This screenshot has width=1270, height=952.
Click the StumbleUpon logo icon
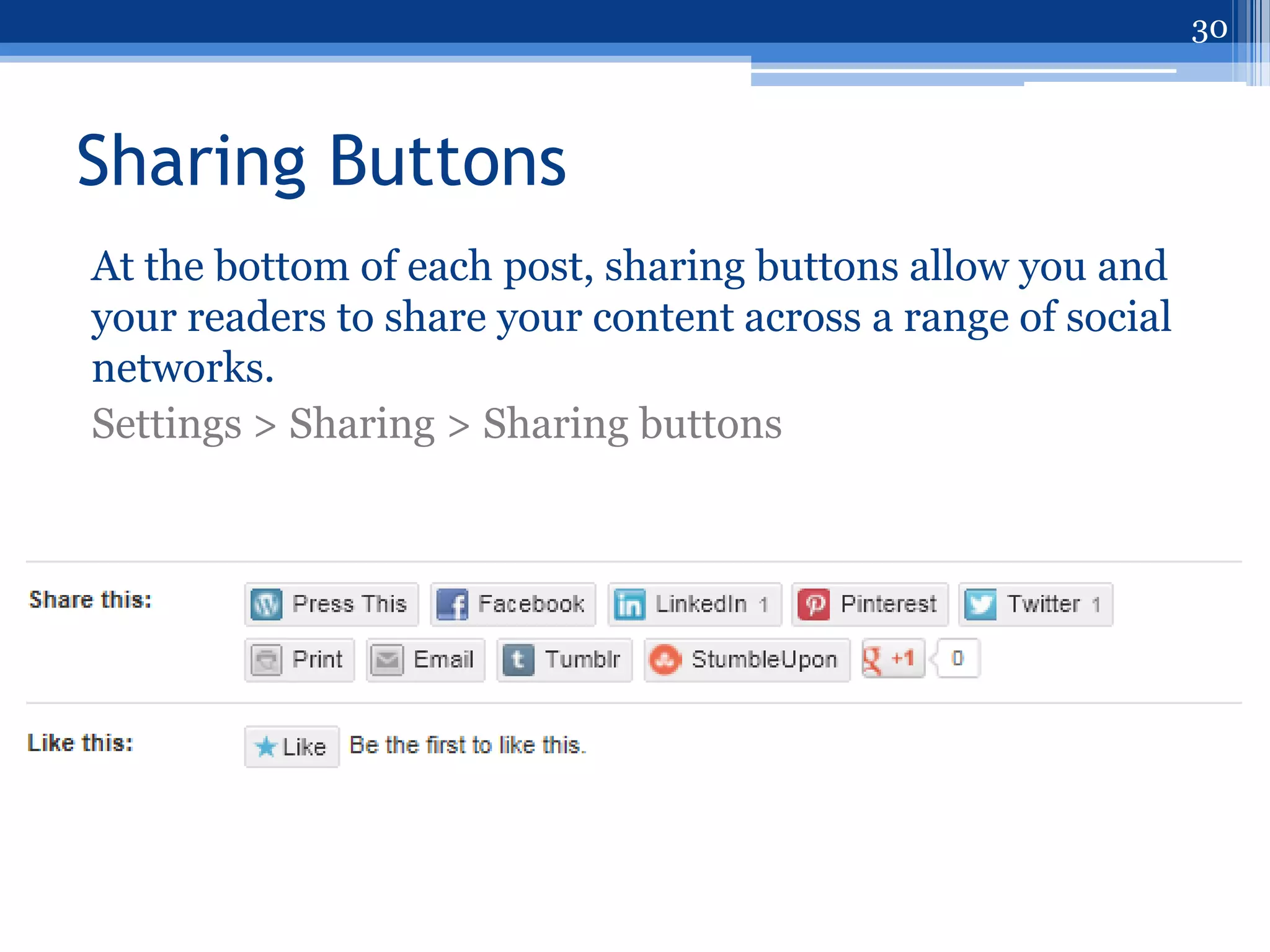click(x=665, y=660)
